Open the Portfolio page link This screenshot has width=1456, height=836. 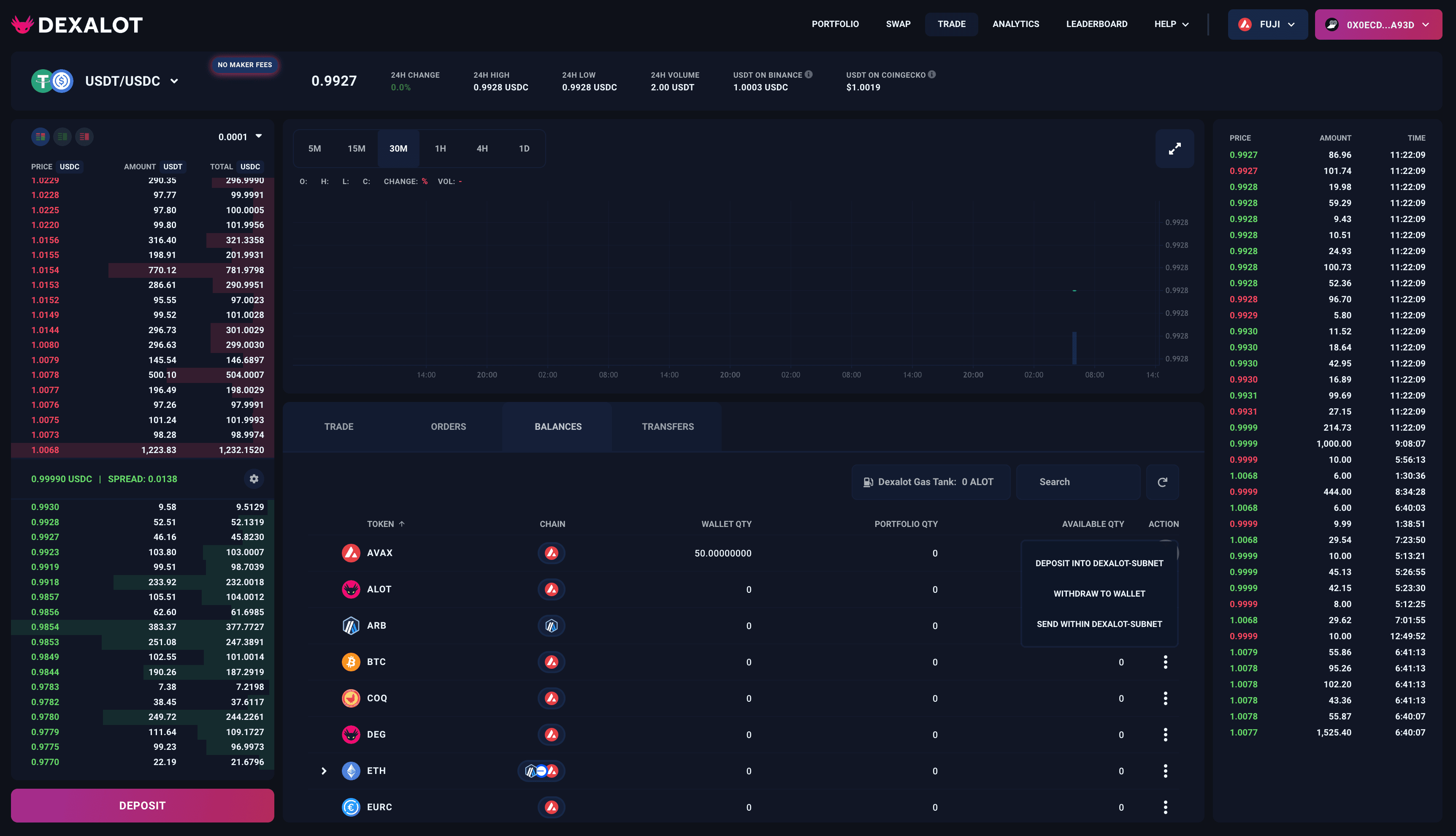point(835,24)
